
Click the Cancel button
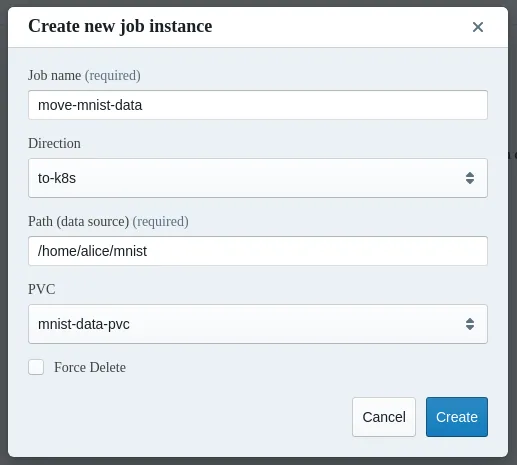tap(384, 417)
